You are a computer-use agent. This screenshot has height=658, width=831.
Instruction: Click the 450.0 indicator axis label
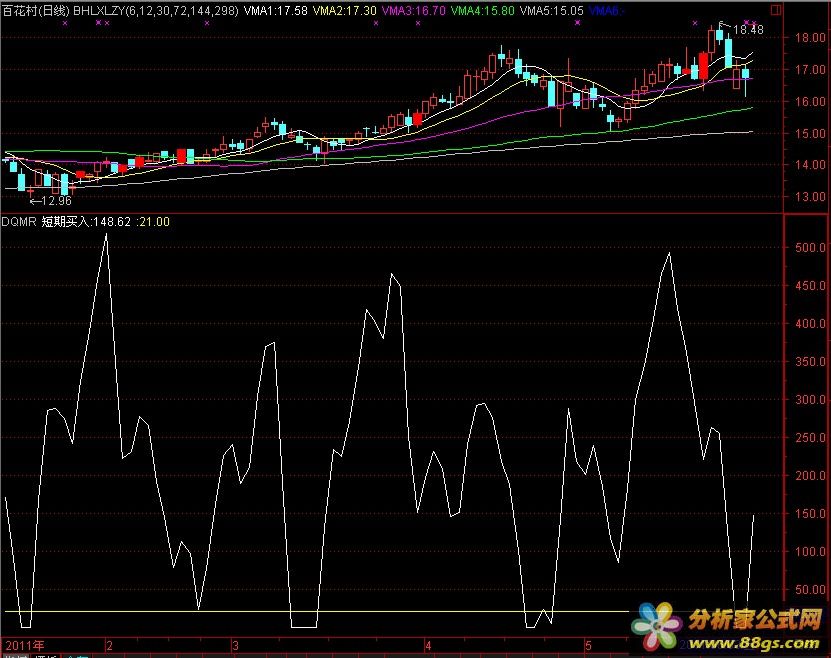[x=810, y=286]
